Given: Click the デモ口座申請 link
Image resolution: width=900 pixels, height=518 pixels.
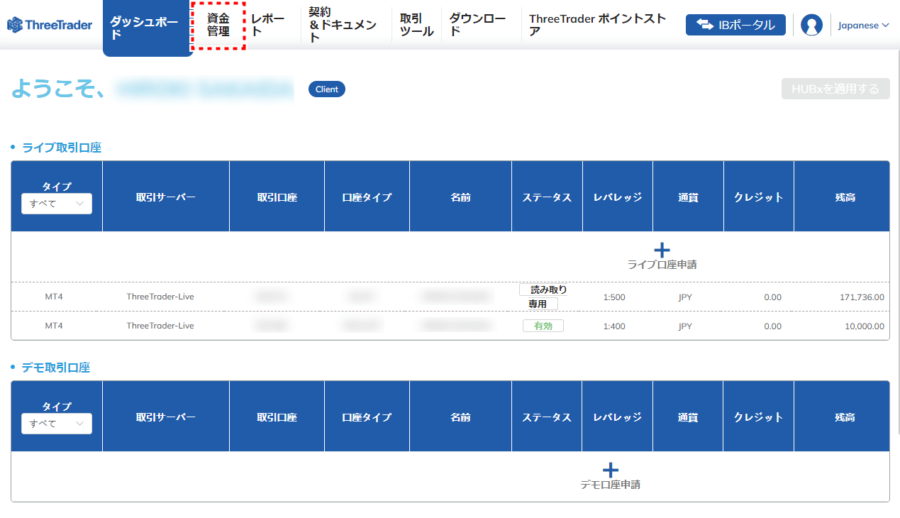Looking at the screenshot, I should [610, 484].
